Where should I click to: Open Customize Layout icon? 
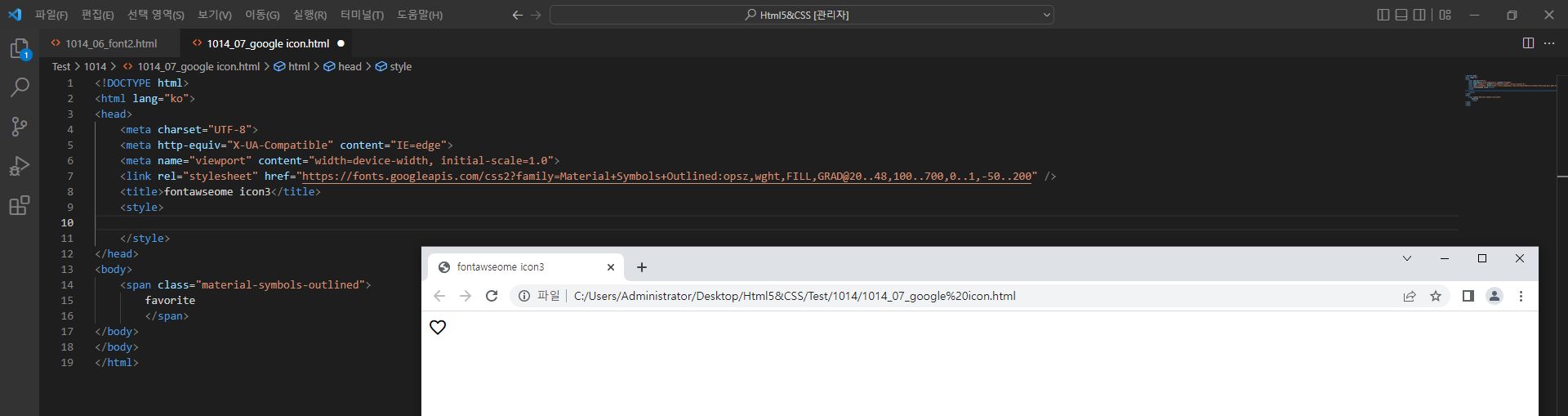[1445, 15]
